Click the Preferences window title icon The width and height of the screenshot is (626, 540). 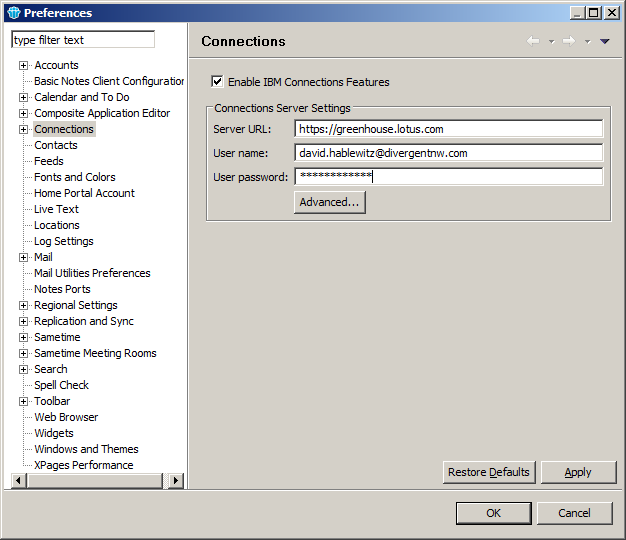tap(13, 13)
